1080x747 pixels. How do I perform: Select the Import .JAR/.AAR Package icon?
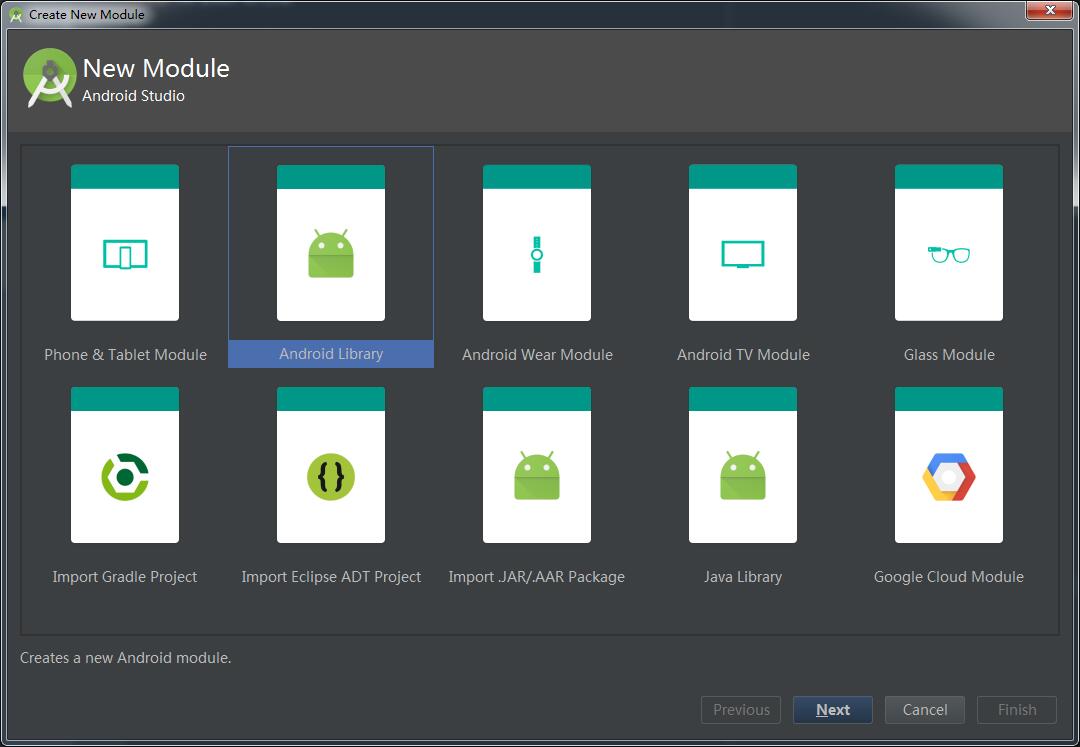[537, 477]
